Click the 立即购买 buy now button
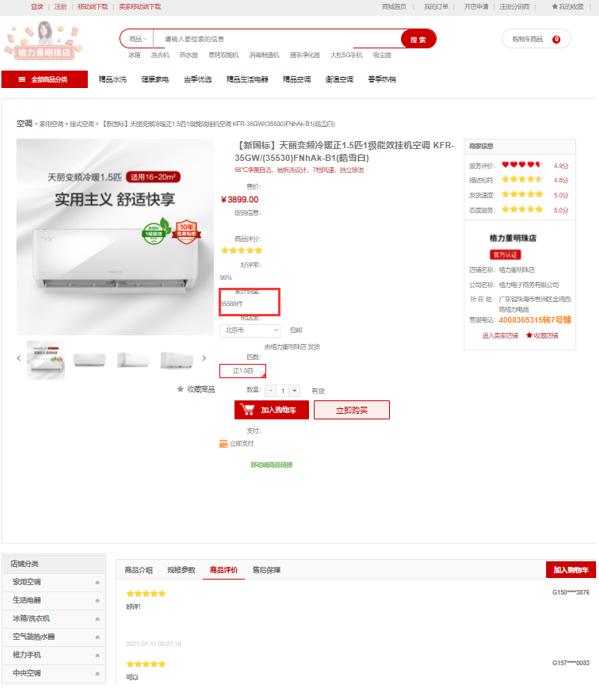599x690 pixels. (x=352, y=410)
